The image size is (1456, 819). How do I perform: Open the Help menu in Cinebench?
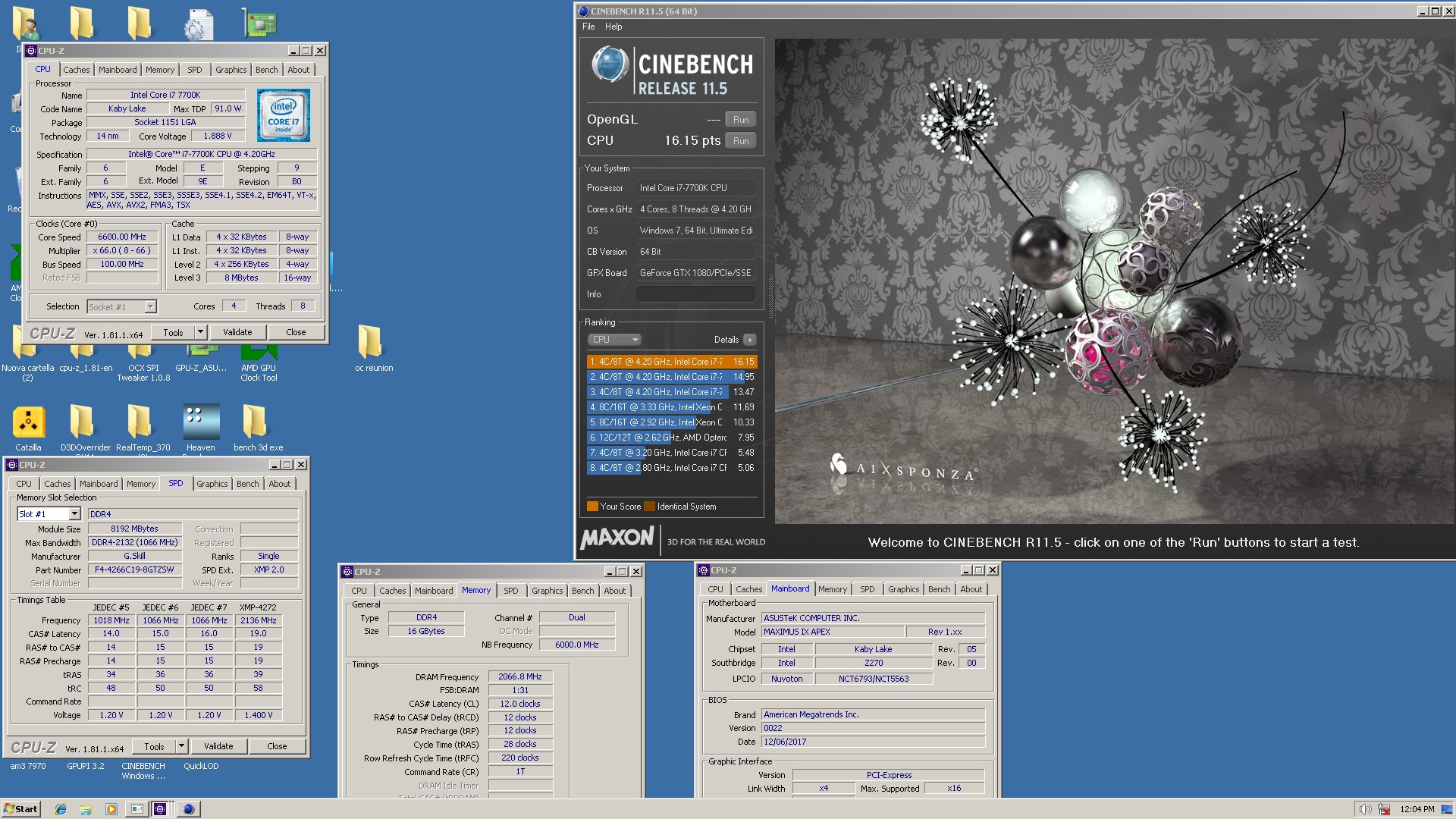[x=613, y=27]
